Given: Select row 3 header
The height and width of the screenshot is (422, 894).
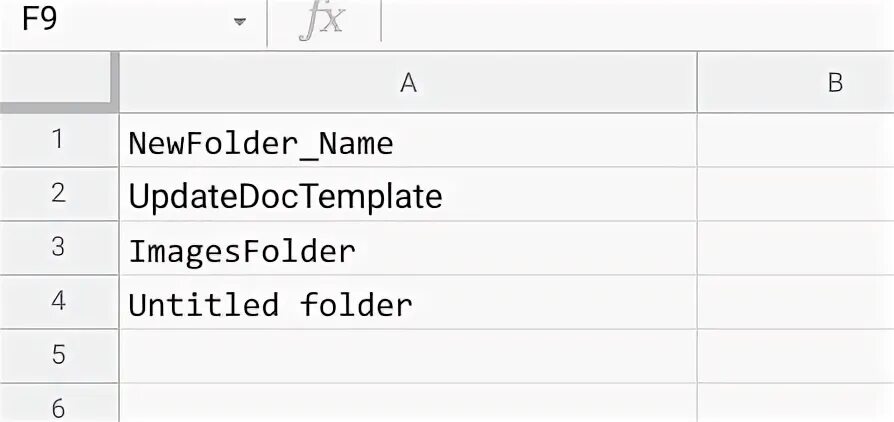Looking at the screenshot, I should [x=58, y=248].
